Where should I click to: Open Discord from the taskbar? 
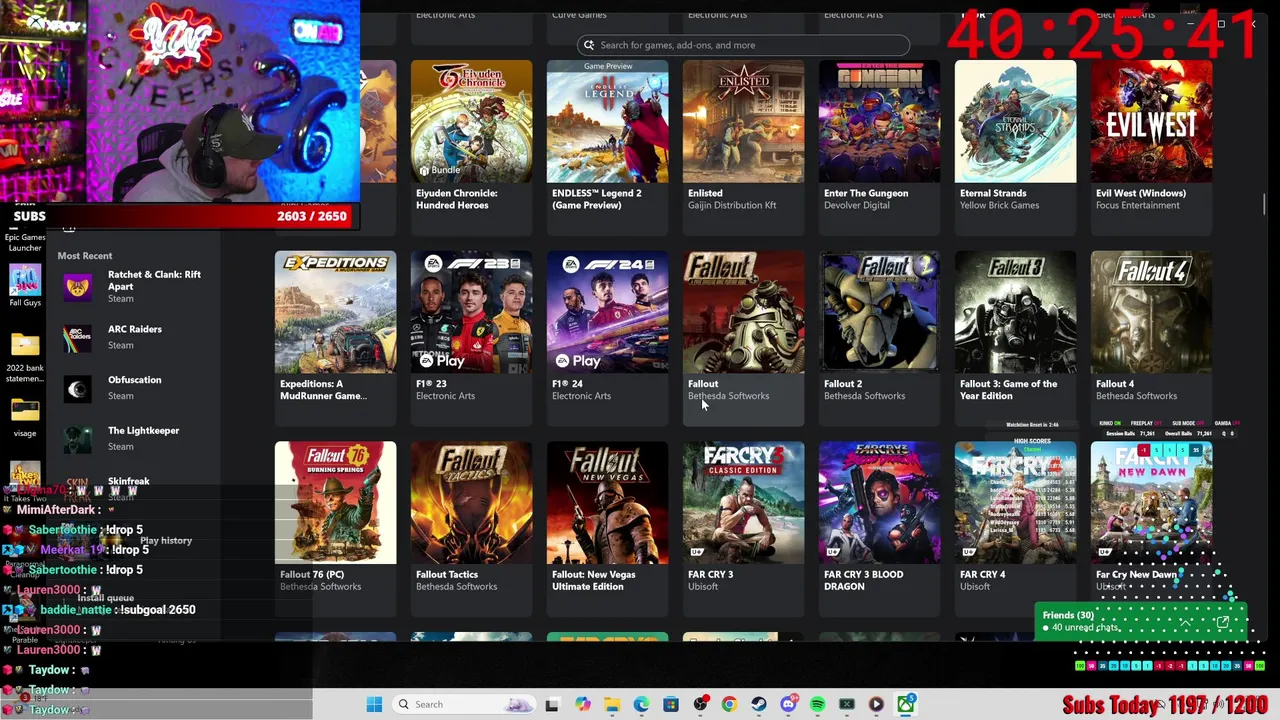tap(788, 704)
